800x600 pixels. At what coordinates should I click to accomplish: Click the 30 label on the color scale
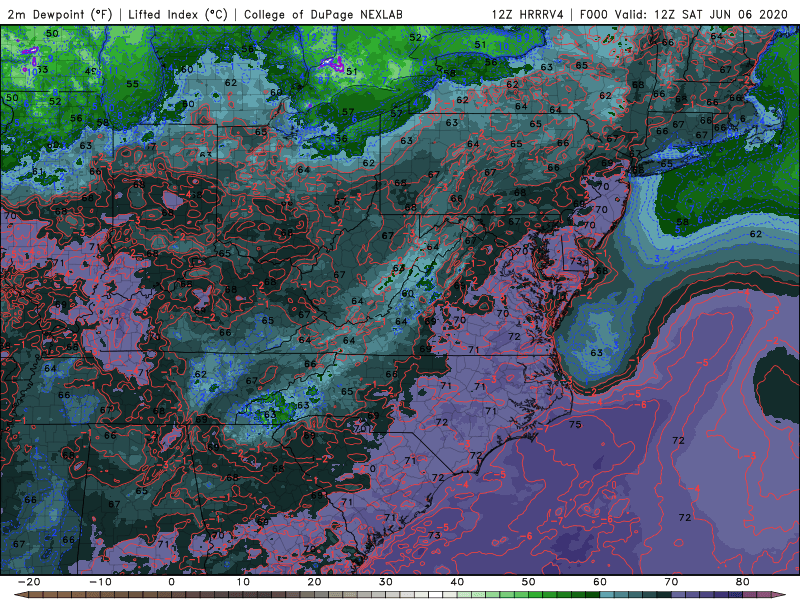[x=386, y=582]
